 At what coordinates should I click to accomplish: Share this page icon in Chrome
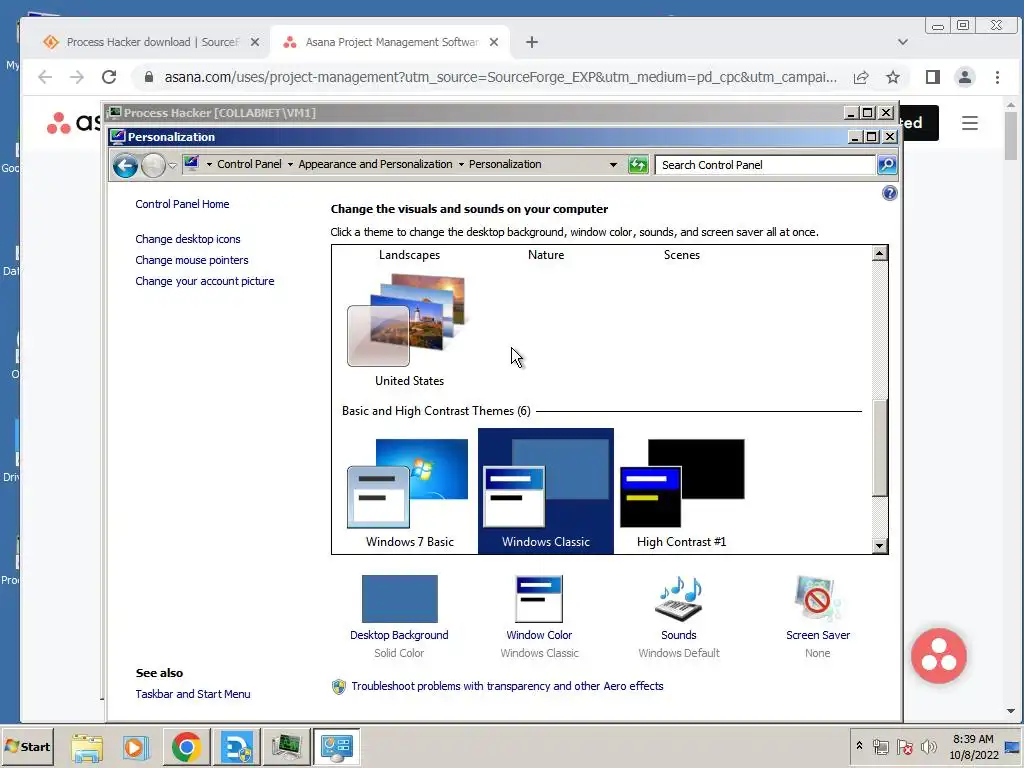861,77
